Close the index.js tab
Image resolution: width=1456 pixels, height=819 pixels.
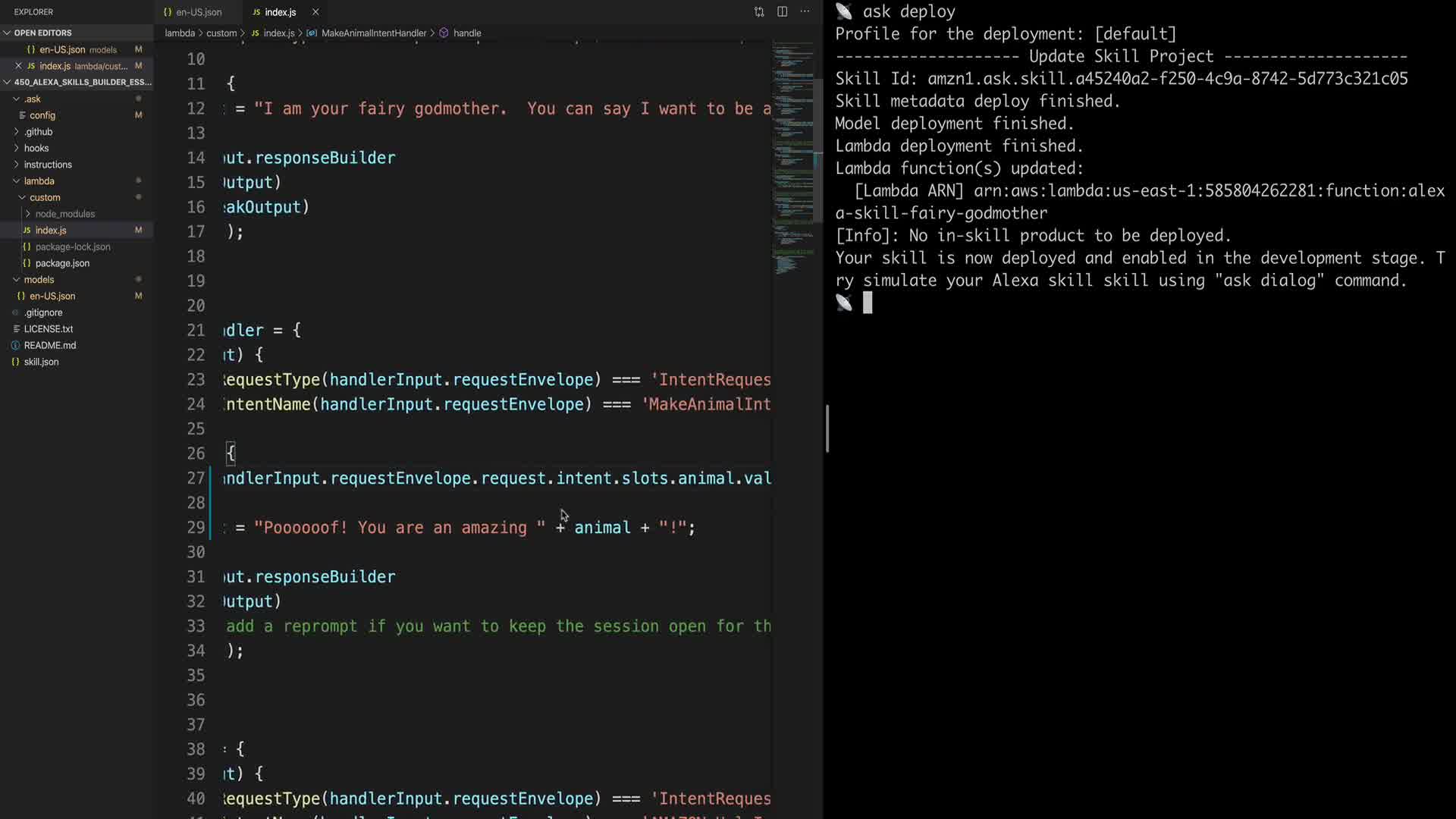[315, 12]
